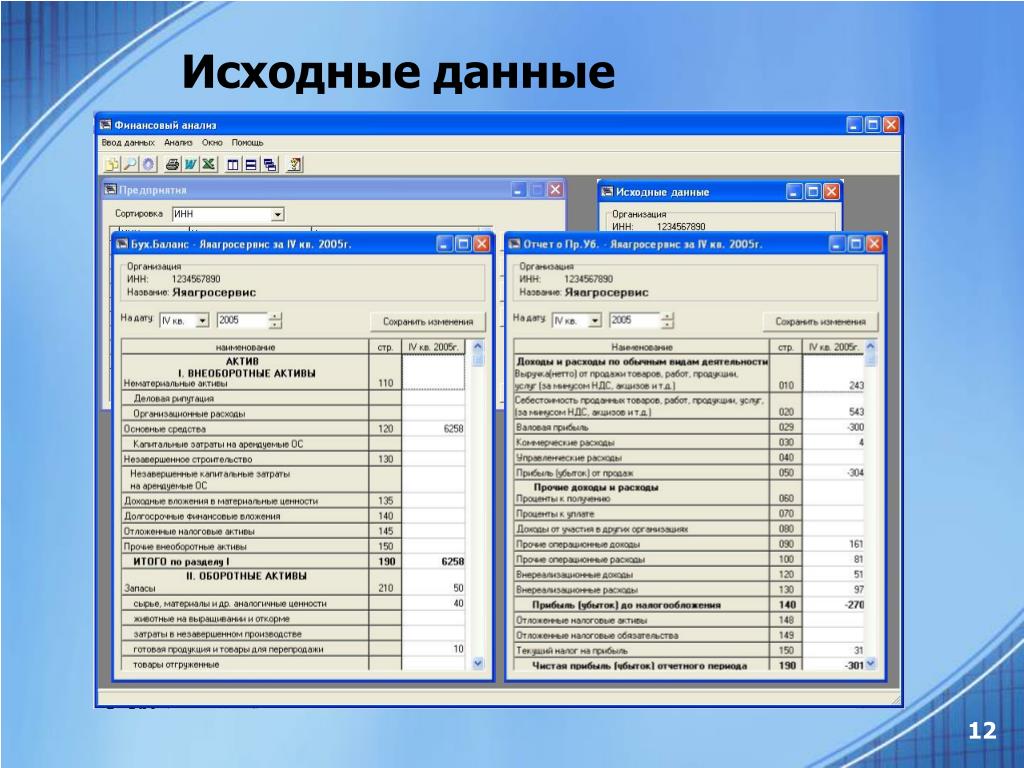The height and width of the screenshot is (768, 1024).
Task: Click IV кв. 2005г. column header in Отчет table
Action: [833, 347]
